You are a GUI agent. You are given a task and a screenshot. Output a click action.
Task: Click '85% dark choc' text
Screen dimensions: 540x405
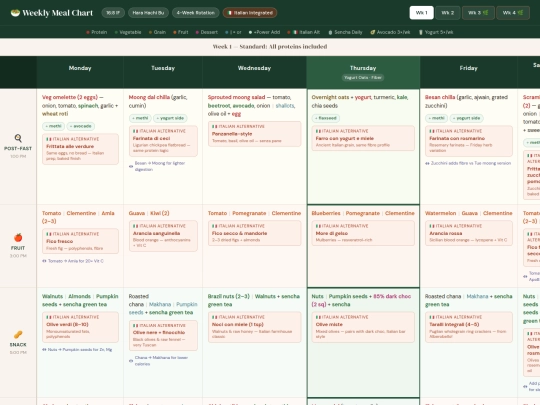pyautogui.click(x=392, y=296)
